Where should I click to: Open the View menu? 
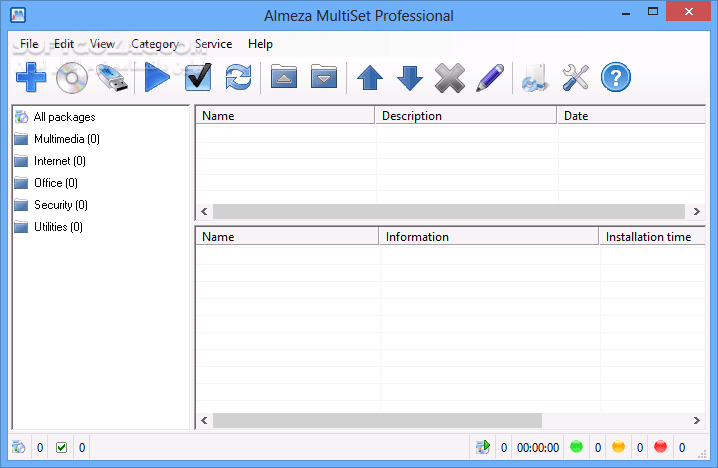(x=102, y=44)
